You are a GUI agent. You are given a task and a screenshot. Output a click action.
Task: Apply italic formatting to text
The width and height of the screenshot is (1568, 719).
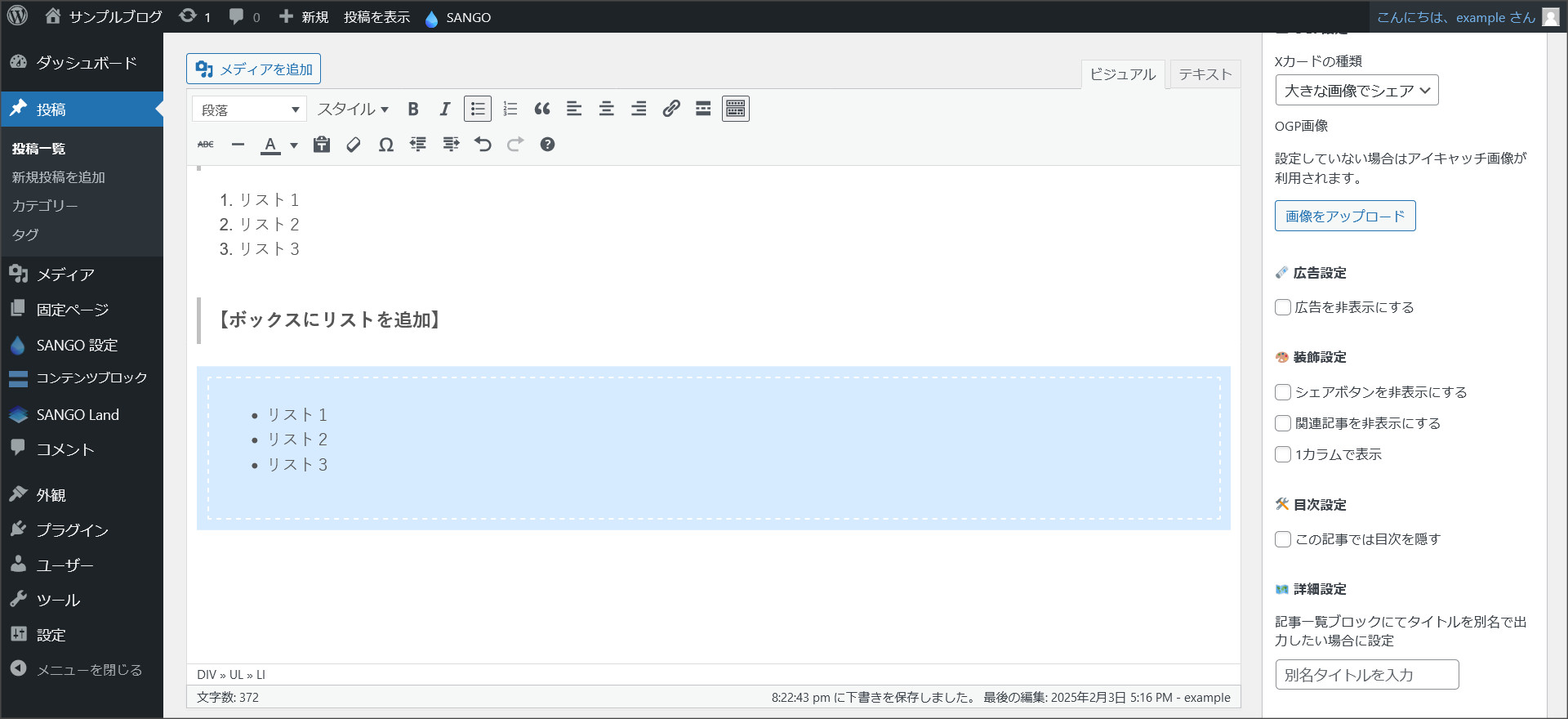tap(445, 109)
